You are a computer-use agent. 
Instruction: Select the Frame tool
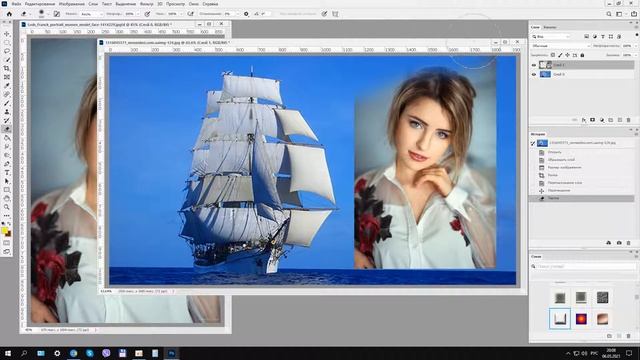pyautogui.click(x=7, y=77)
